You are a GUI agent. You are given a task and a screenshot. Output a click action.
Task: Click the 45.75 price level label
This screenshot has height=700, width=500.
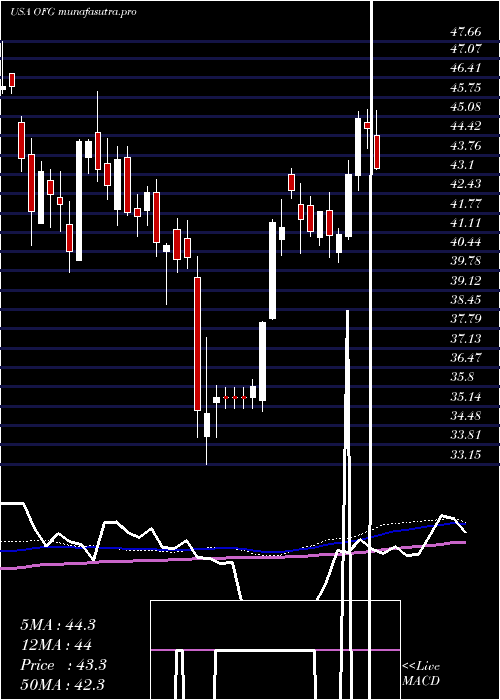(466, 88)
